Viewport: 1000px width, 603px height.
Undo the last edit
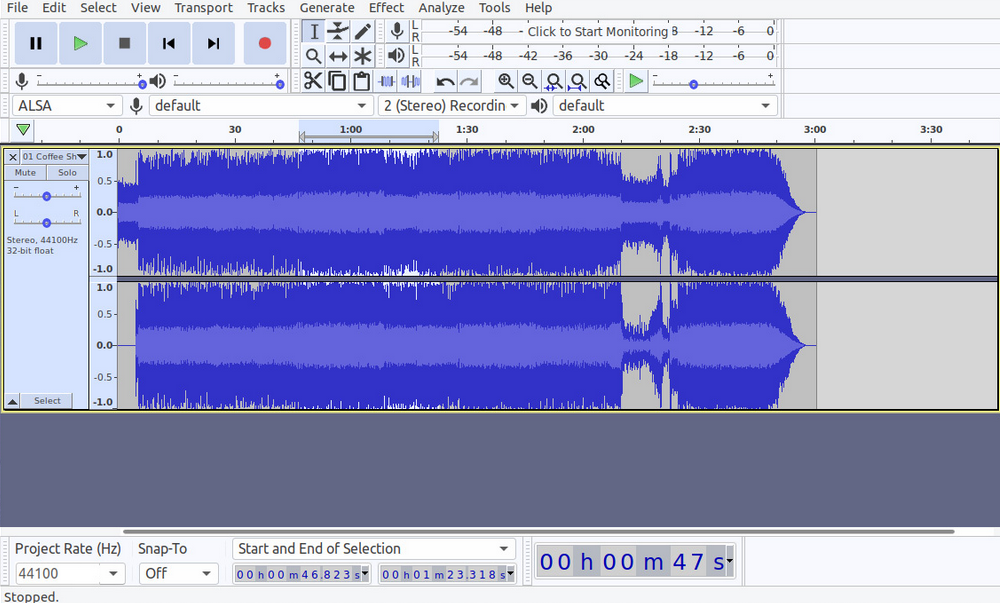444,80
